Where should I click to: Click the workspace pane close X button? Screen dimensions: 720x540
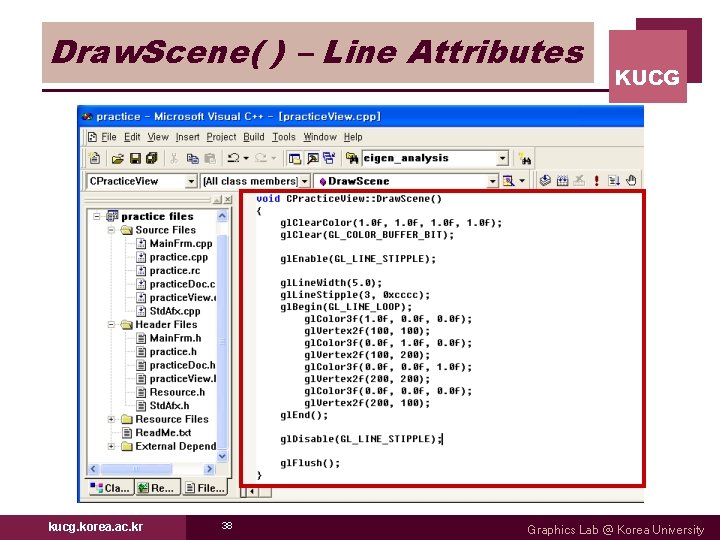(x=228, y=200)
